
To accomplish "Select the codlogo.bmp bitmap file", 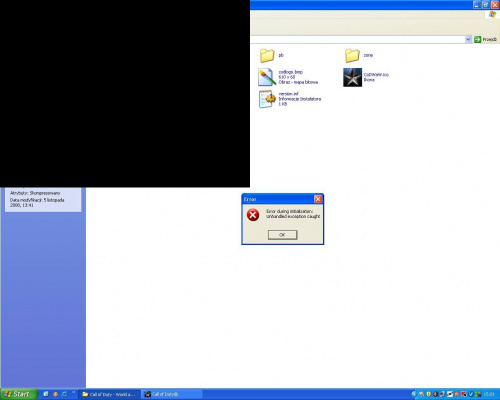I will tap(288, 77).
